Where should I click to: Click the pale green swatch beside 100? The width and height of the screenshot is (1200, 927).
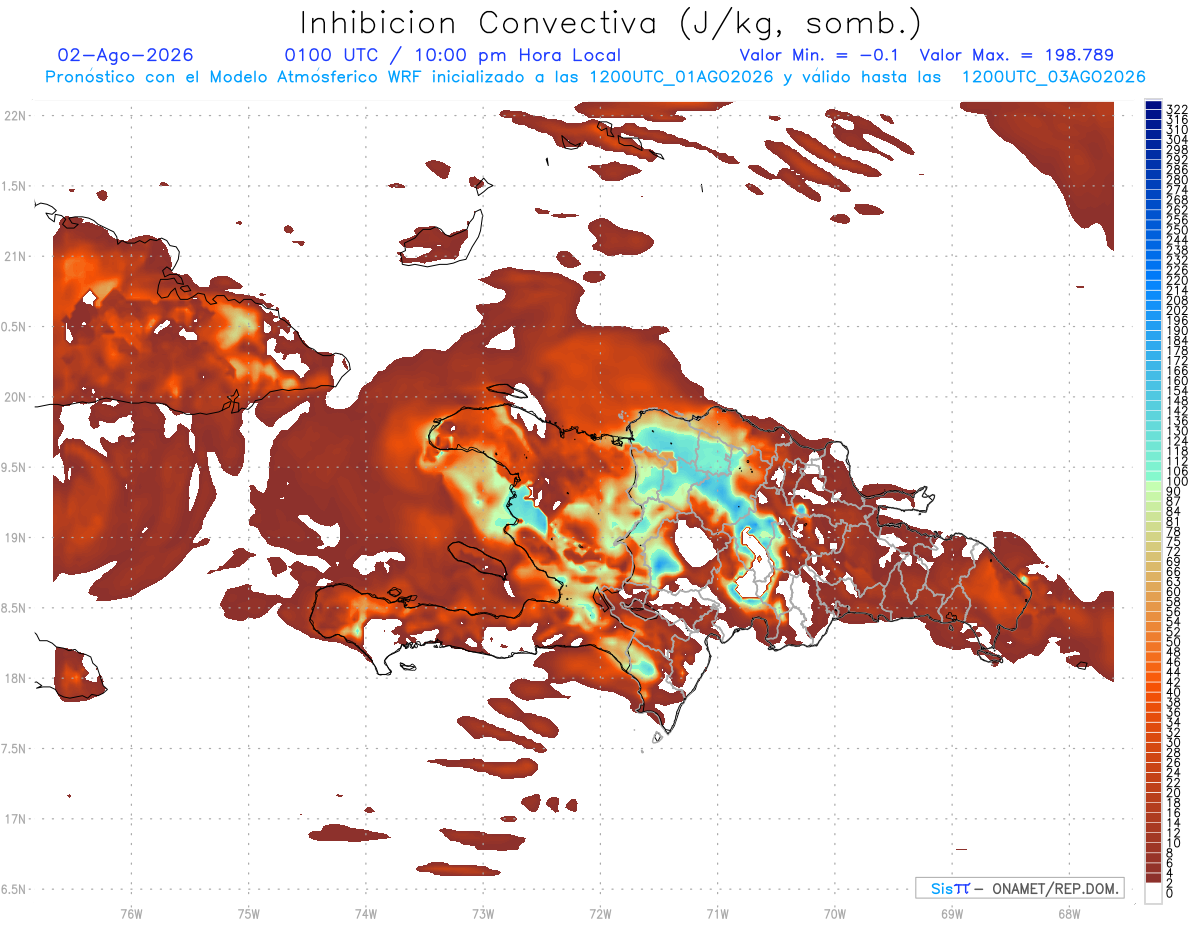(1153, 486)
